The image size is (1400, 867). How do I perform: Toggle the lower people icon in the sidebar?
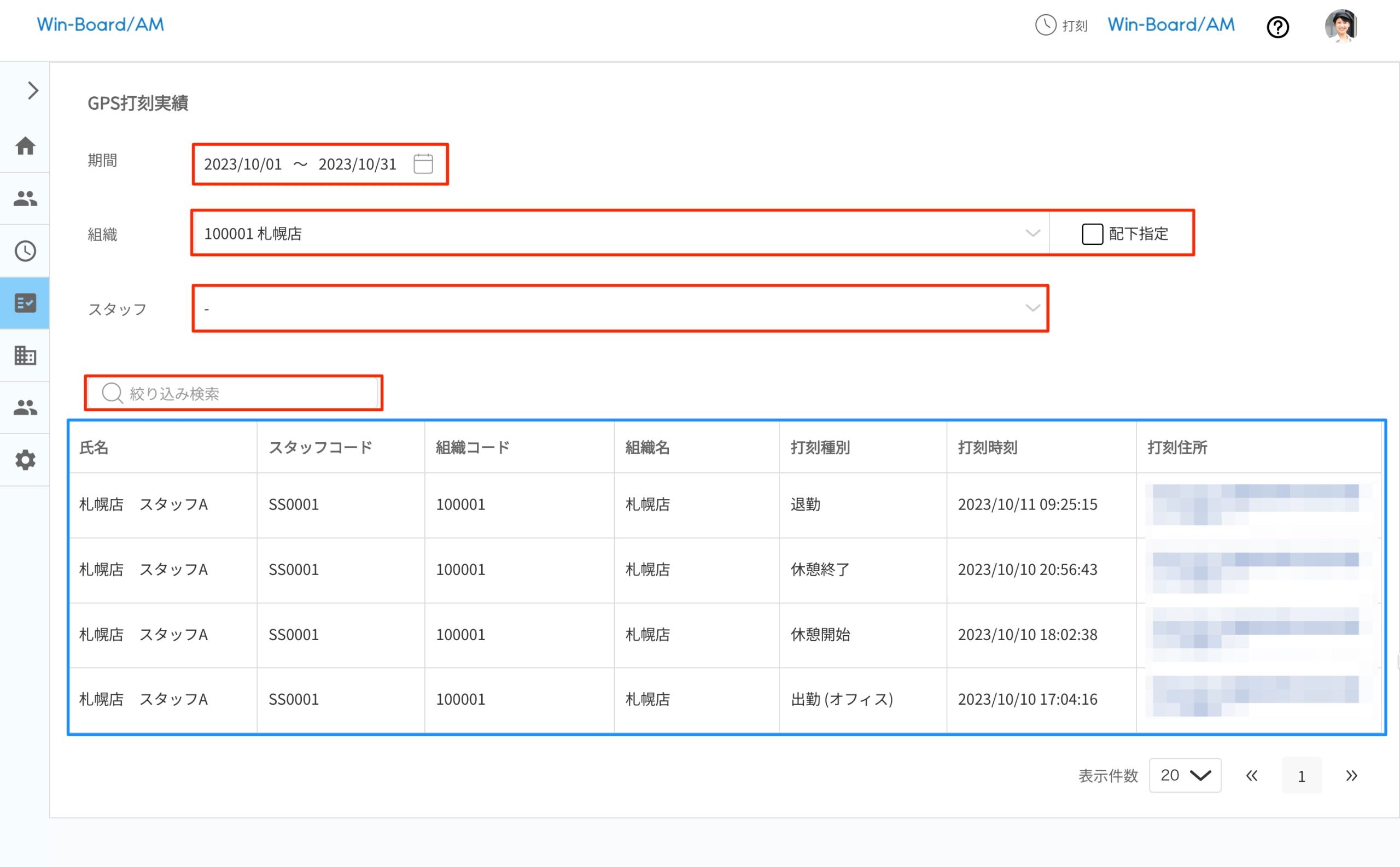(25, 407)
